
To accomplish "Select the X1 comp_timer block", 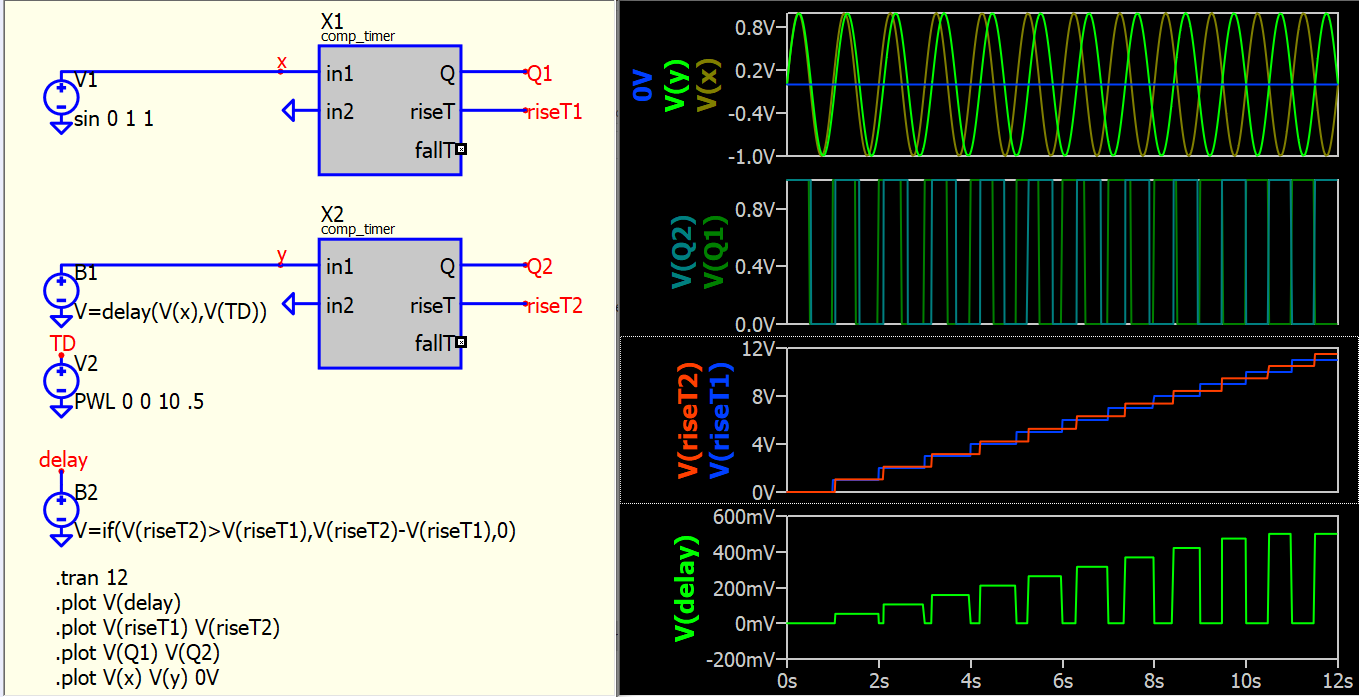I will [x=390, y=110].
